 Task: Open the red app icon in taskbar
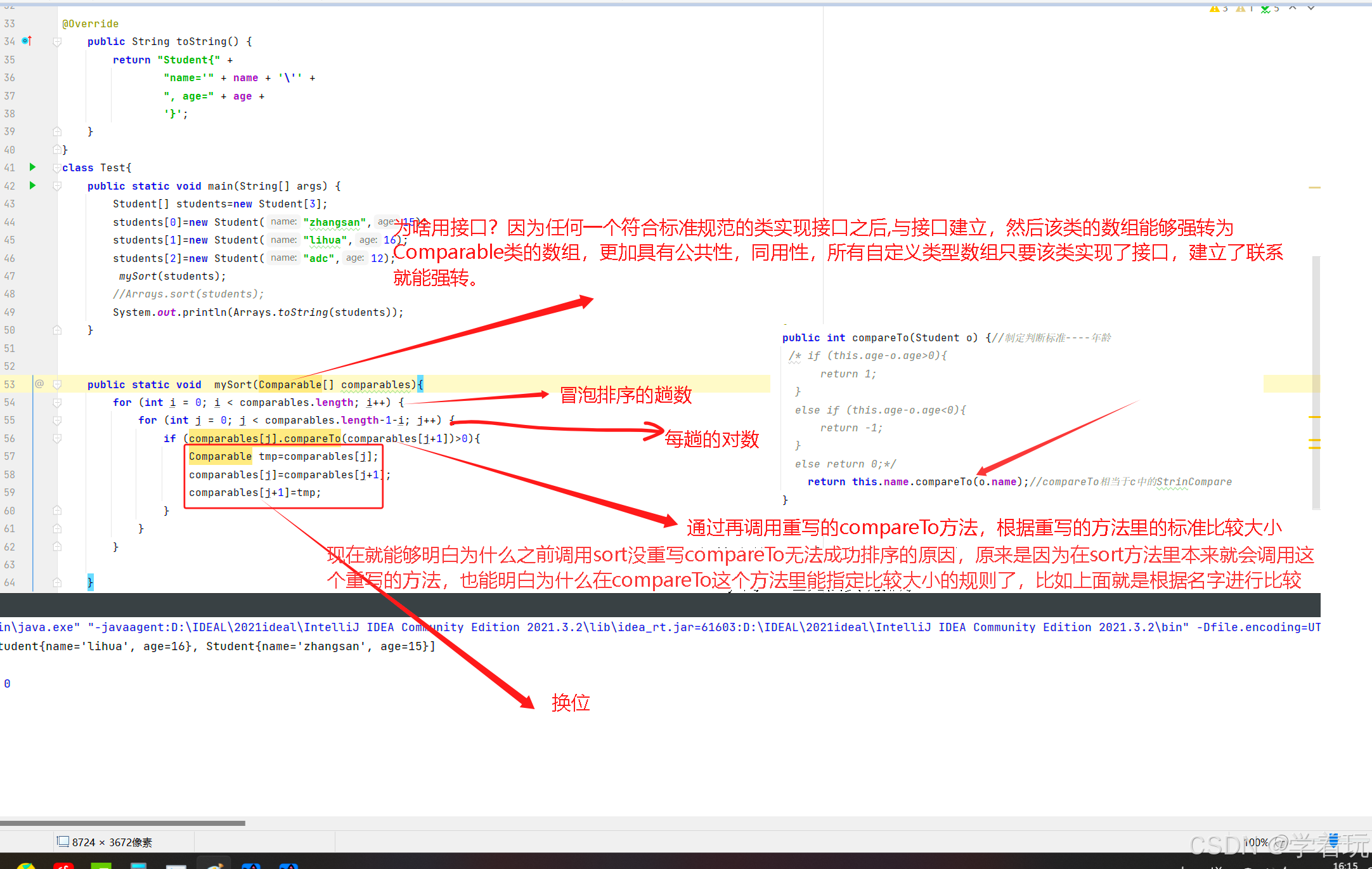[63, 865]
